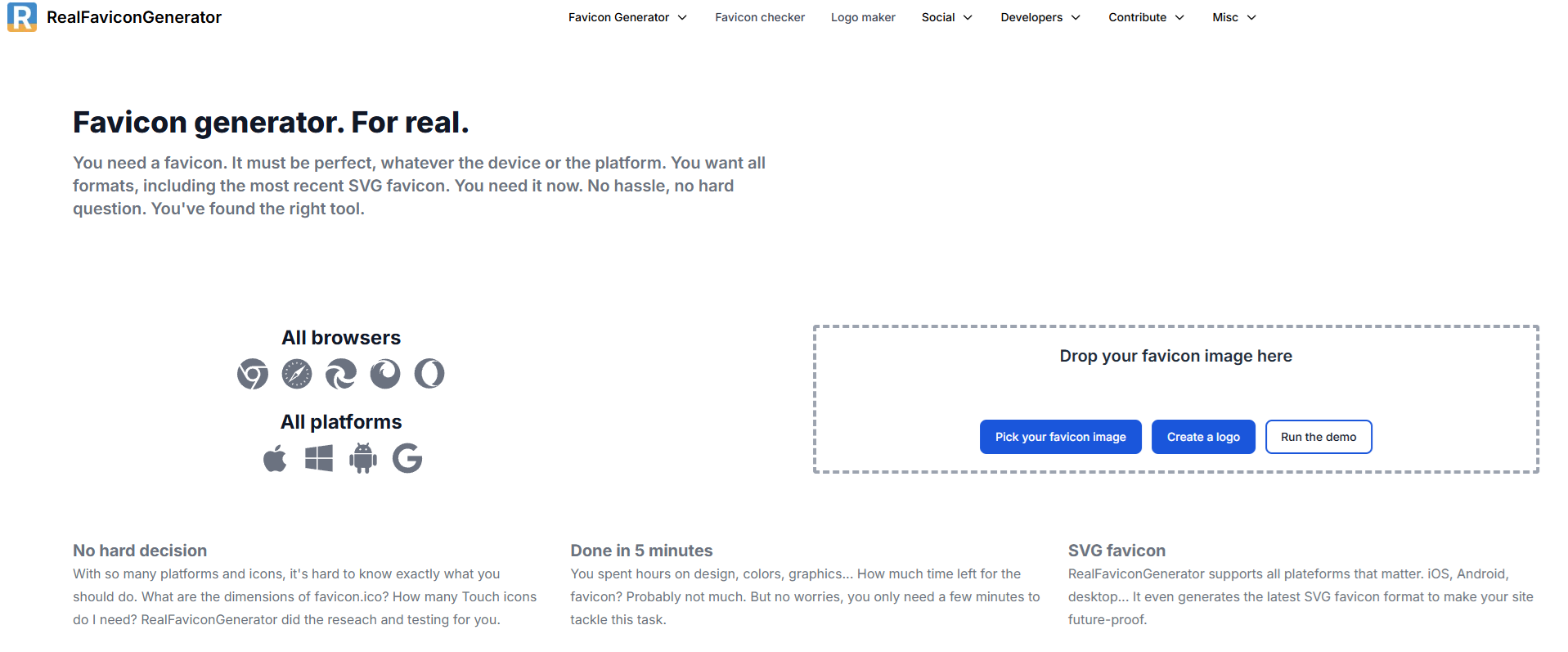The height and width of the screenshot is (652, 1568).
Task: Click the 'Done in 5 minutes' heading
Action: (x=641, y=551)
